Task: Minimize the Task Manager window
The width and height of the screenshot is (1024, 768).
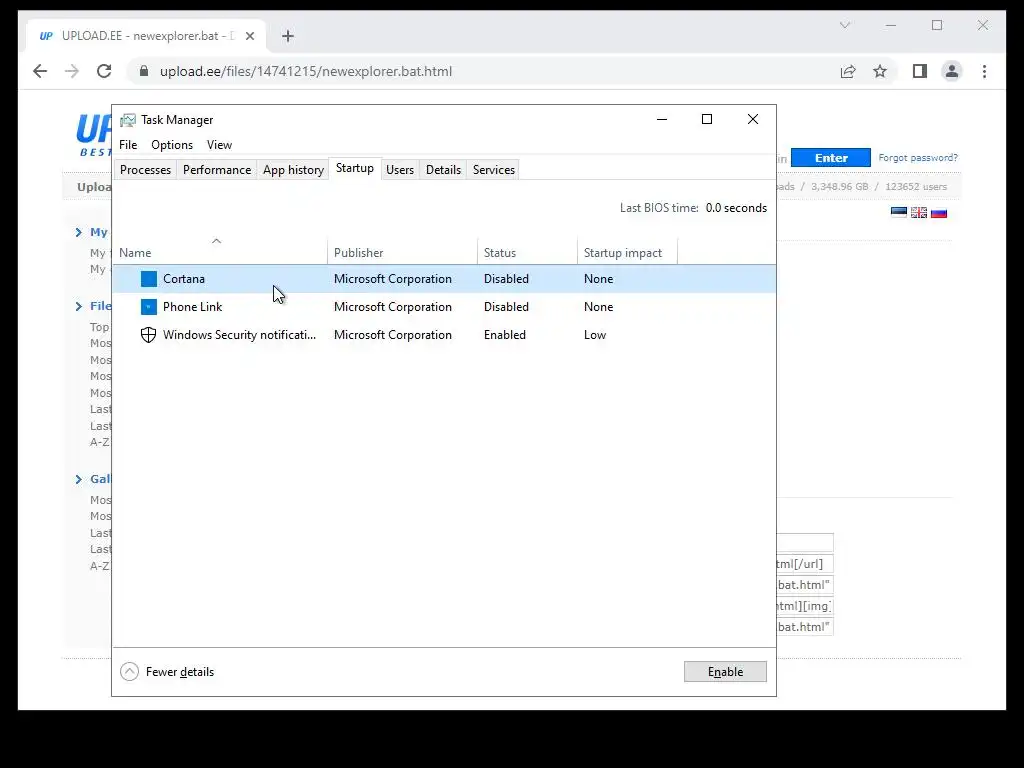Action: click(x=662, y=119)
